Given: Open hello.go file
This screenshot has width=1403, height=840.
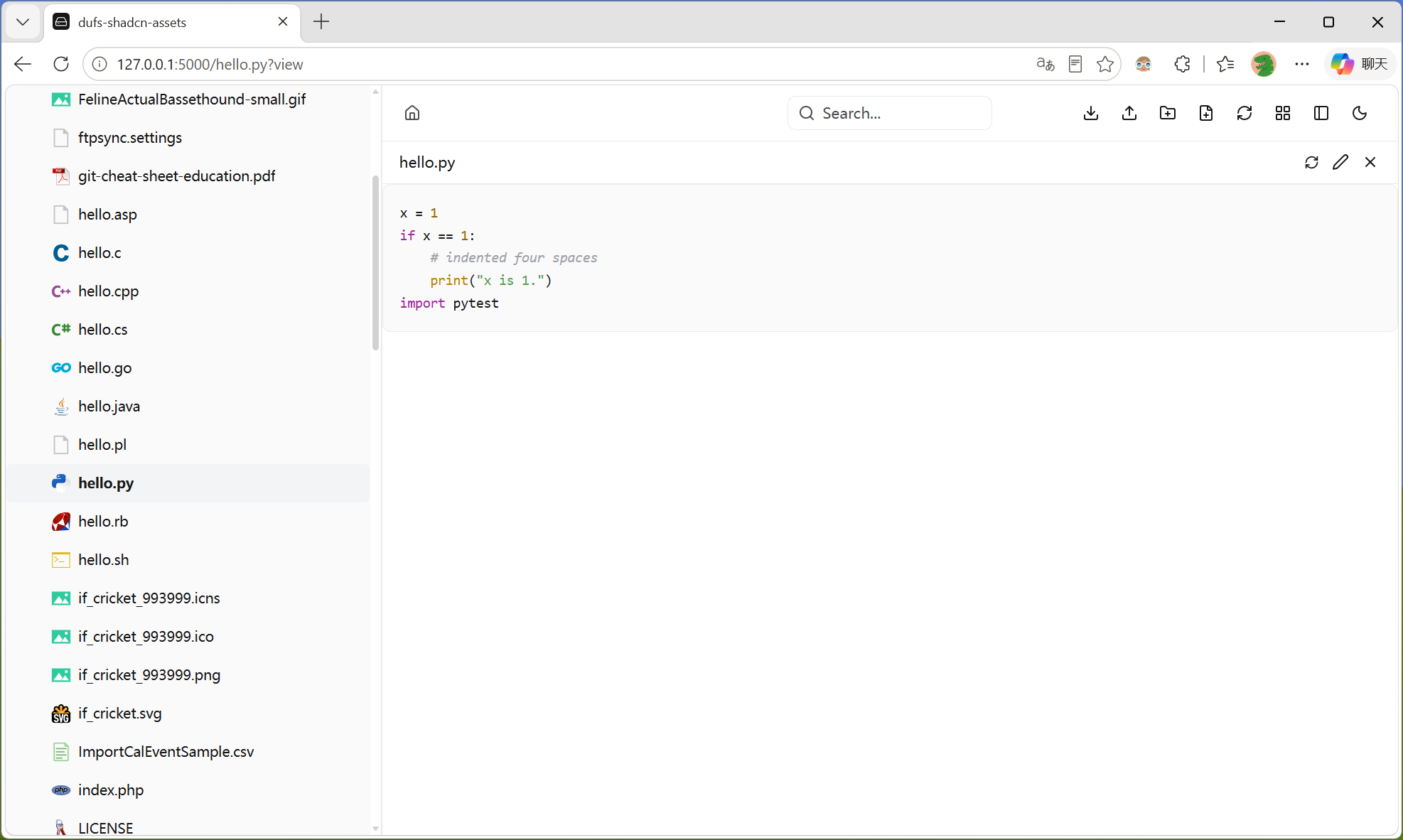Looking at the screenshot, I should click(188, 368).
